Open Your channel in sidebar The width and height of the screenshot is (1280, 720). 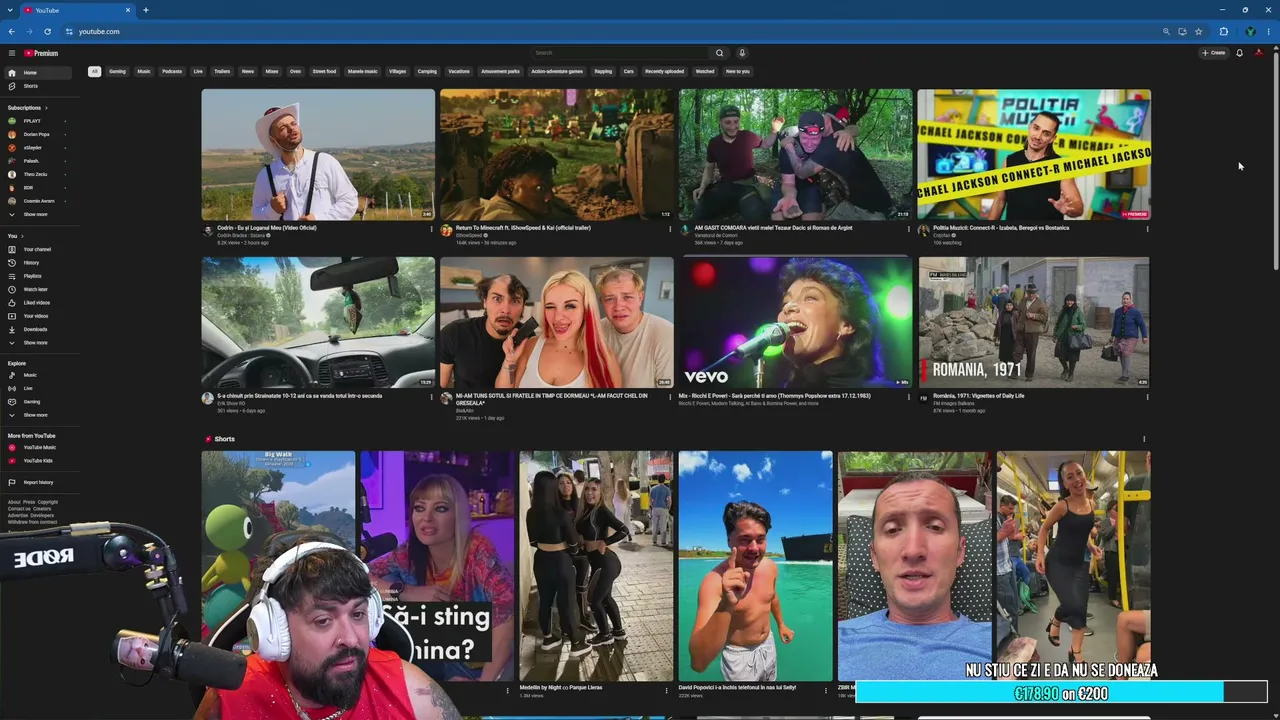(37, 249)
